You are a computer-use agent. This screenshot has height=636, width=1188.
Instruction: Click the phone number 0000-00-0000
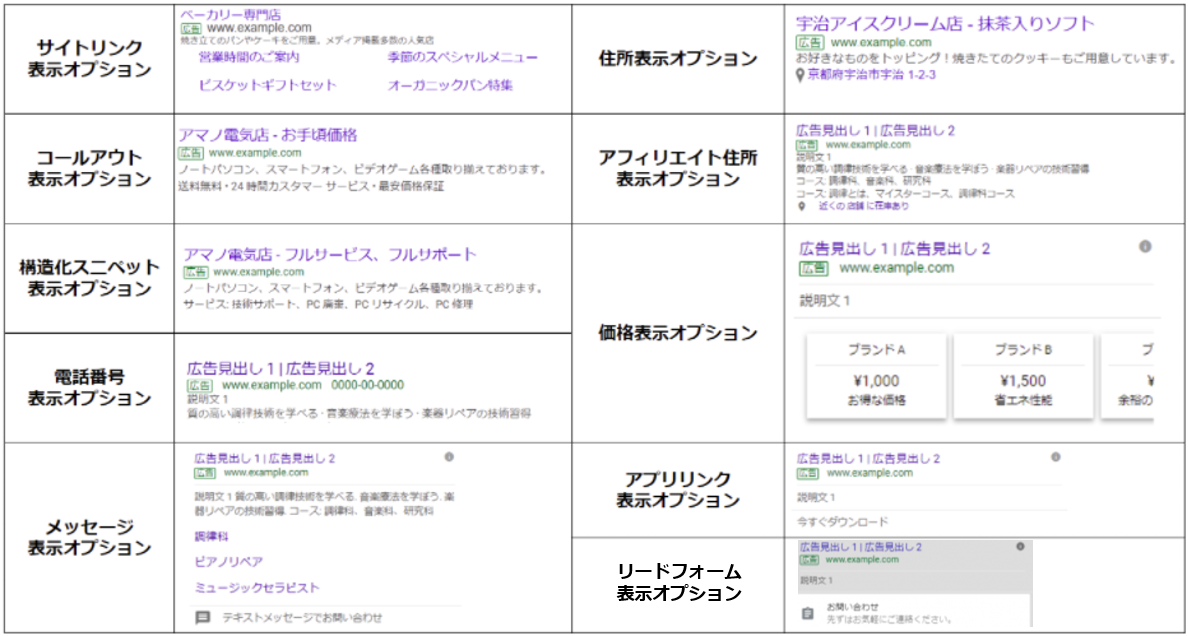(x=367, y=385)
